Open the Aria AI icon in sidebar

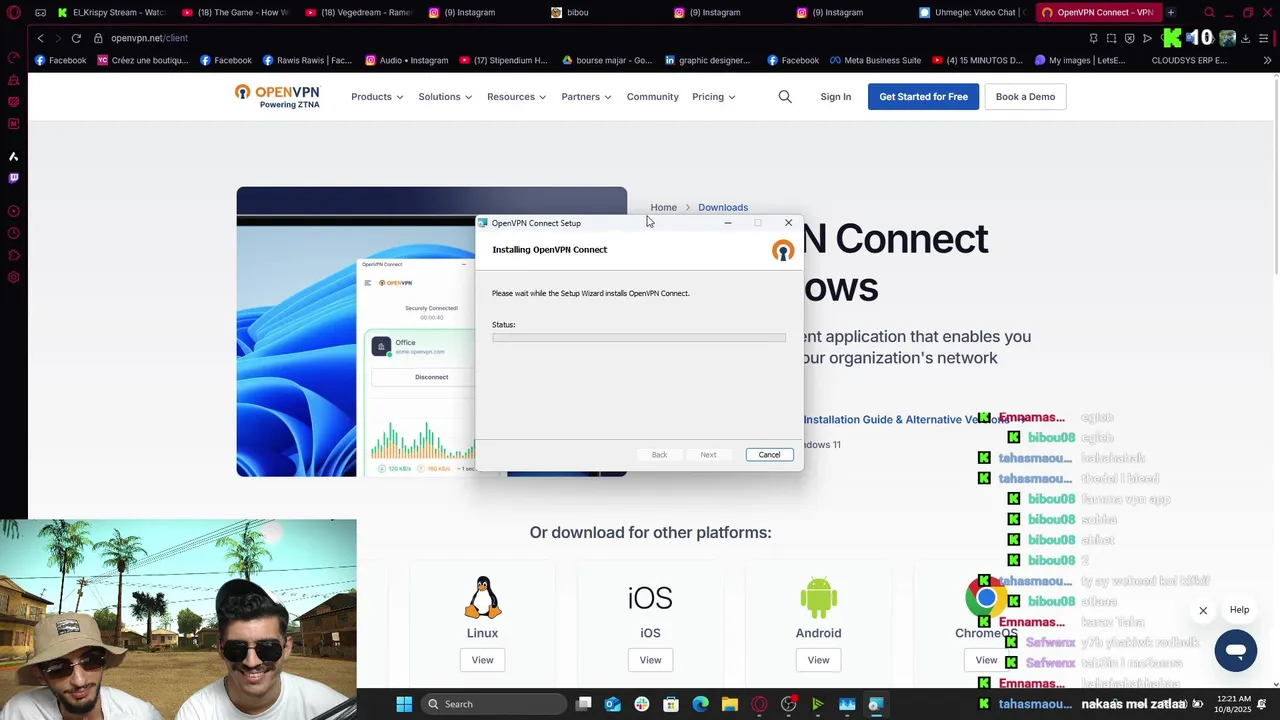pos(13,156)
